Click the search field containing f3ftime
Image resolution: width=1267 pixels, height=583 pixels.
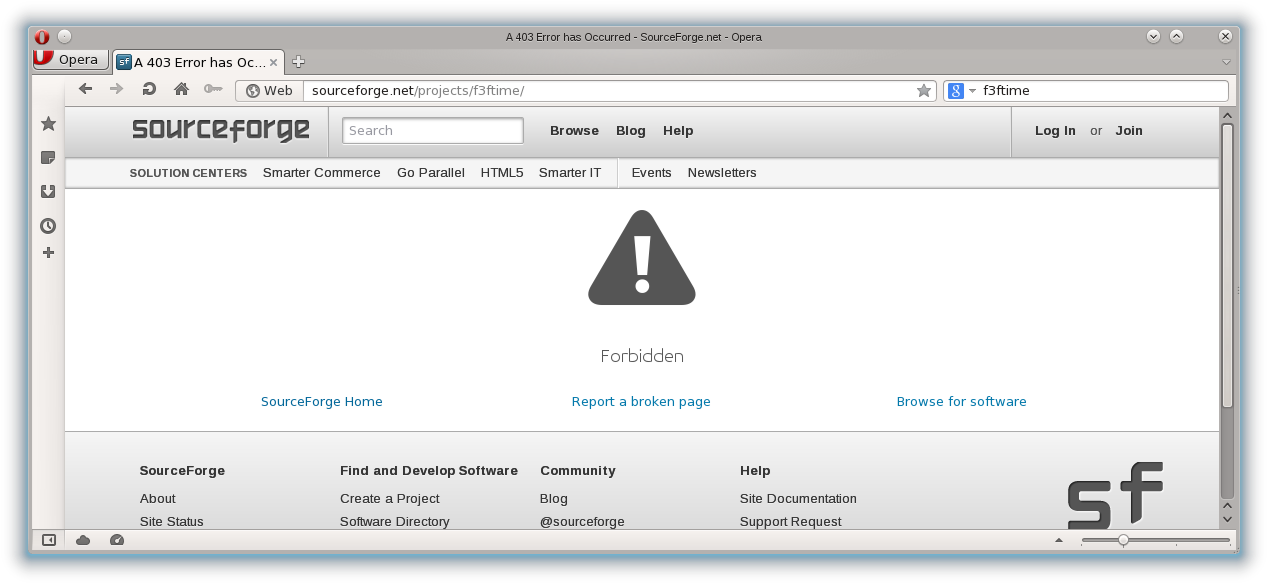pos(1103,90)
